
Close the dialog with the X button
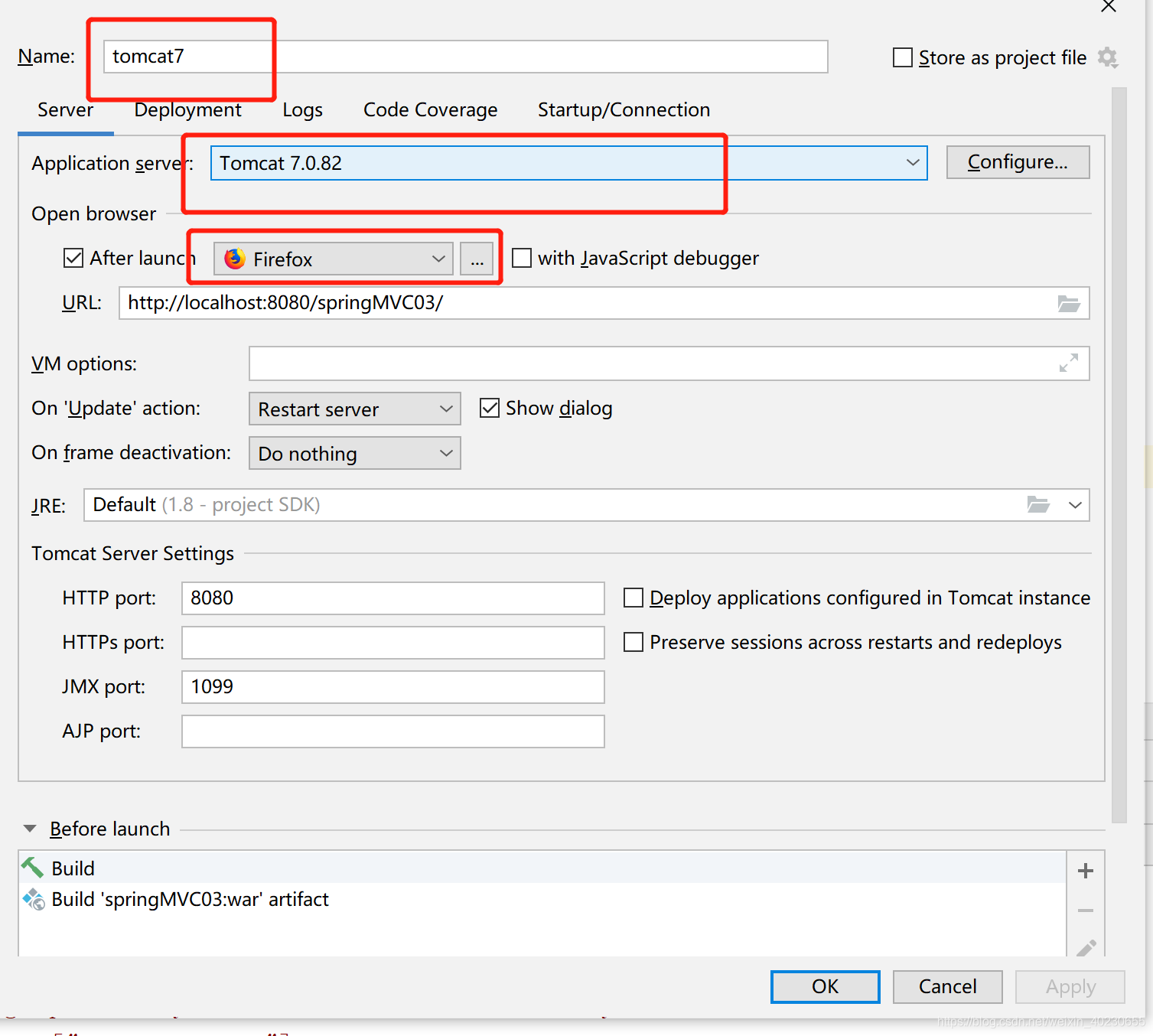click(1108, 6)
